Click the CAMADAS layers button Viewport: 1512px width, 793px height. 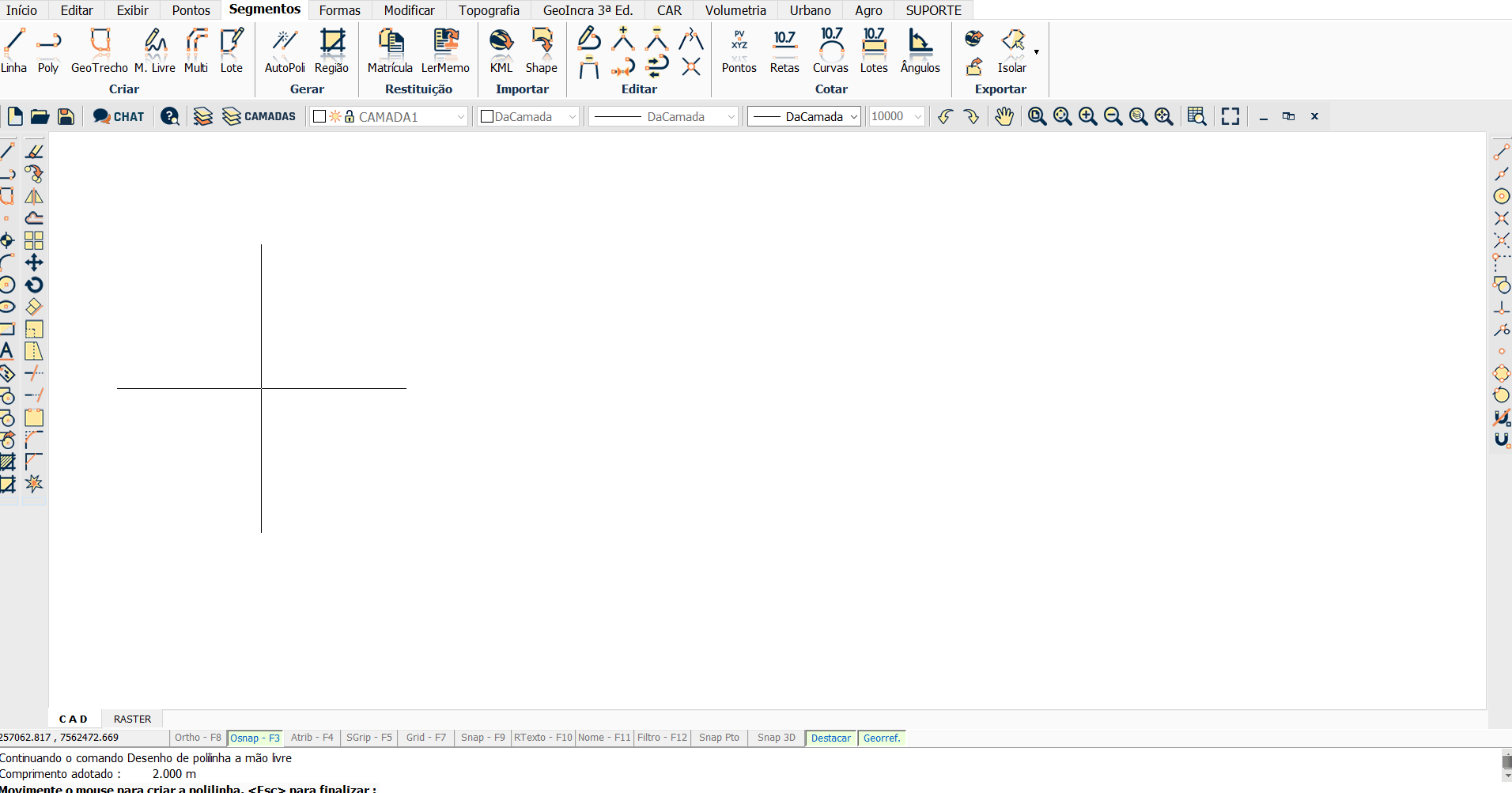(259, 117)
